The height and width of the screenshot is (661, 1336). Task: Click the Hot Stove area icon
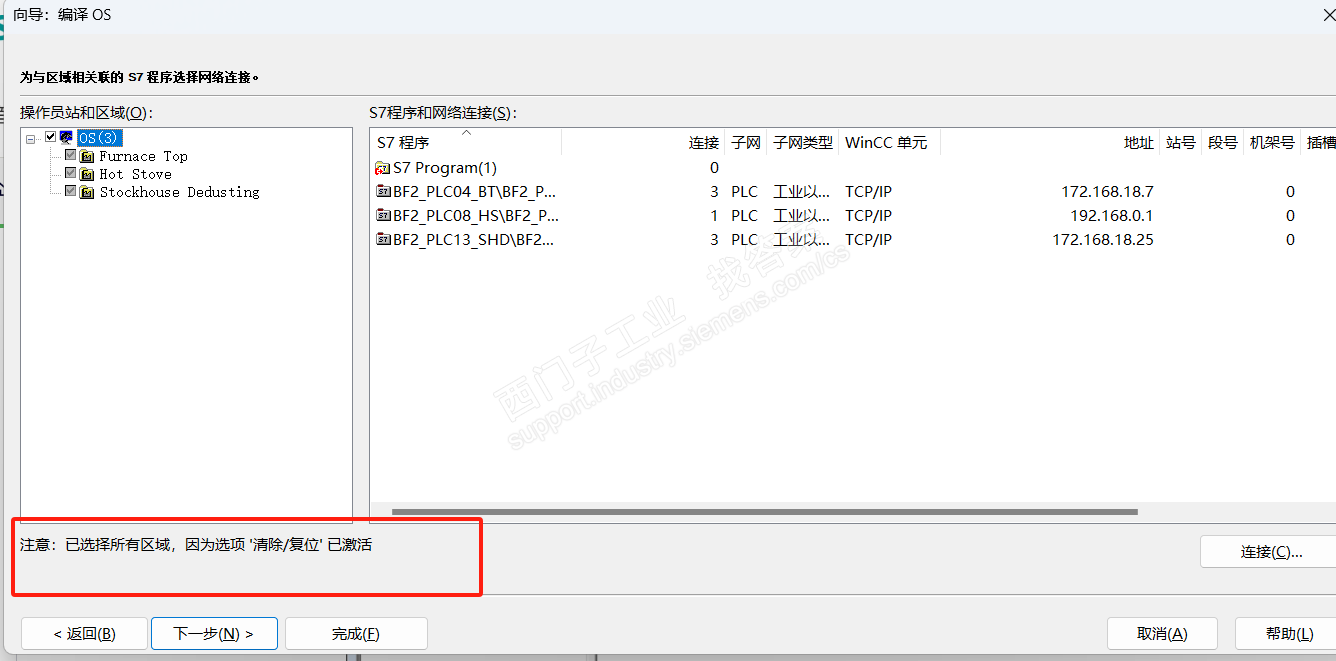(x=87, y=174)
